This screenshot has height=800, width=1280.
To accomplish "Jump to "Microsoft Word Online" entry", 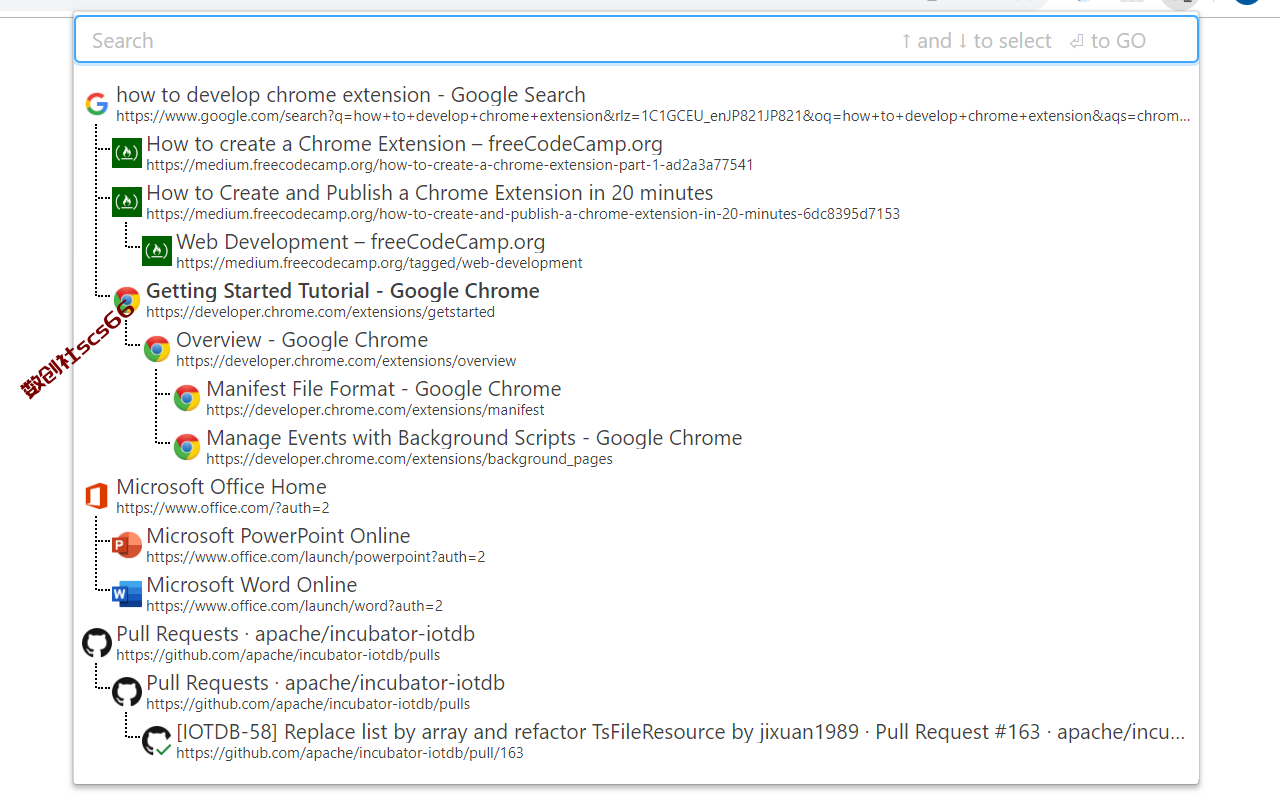I will tap(252, 585).
